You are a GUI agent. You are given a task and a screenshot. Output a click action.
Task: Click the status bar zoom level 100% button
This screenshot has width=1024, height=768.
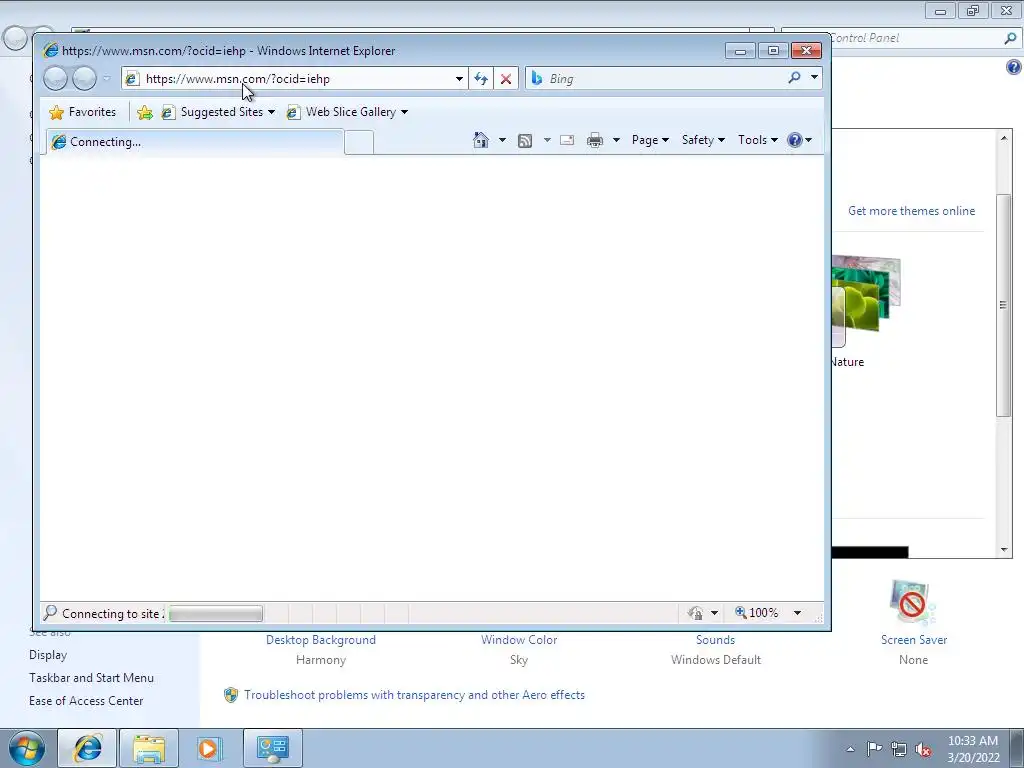(x=757, y=613)
